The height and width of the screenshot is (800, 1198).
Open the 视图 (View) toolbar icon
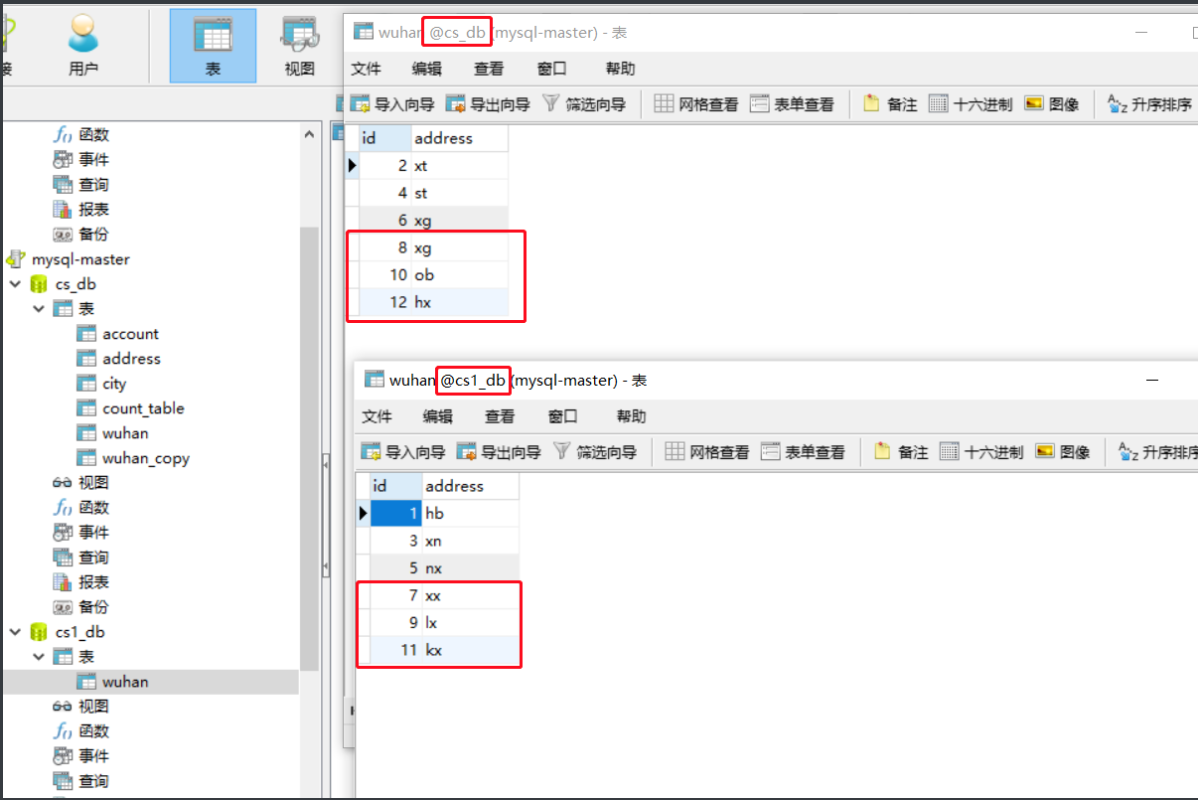tap(300, 45)
